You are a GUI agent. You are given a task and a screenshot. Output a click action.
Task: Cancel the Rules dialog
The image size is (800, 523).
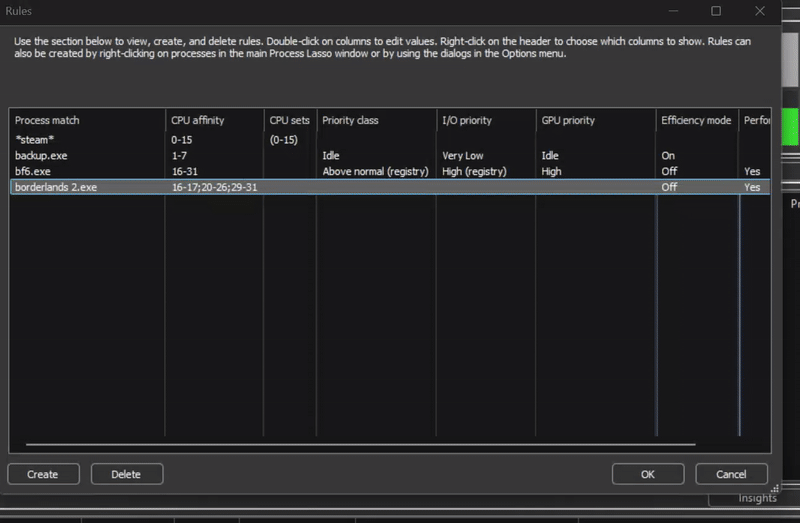[734, 474]
